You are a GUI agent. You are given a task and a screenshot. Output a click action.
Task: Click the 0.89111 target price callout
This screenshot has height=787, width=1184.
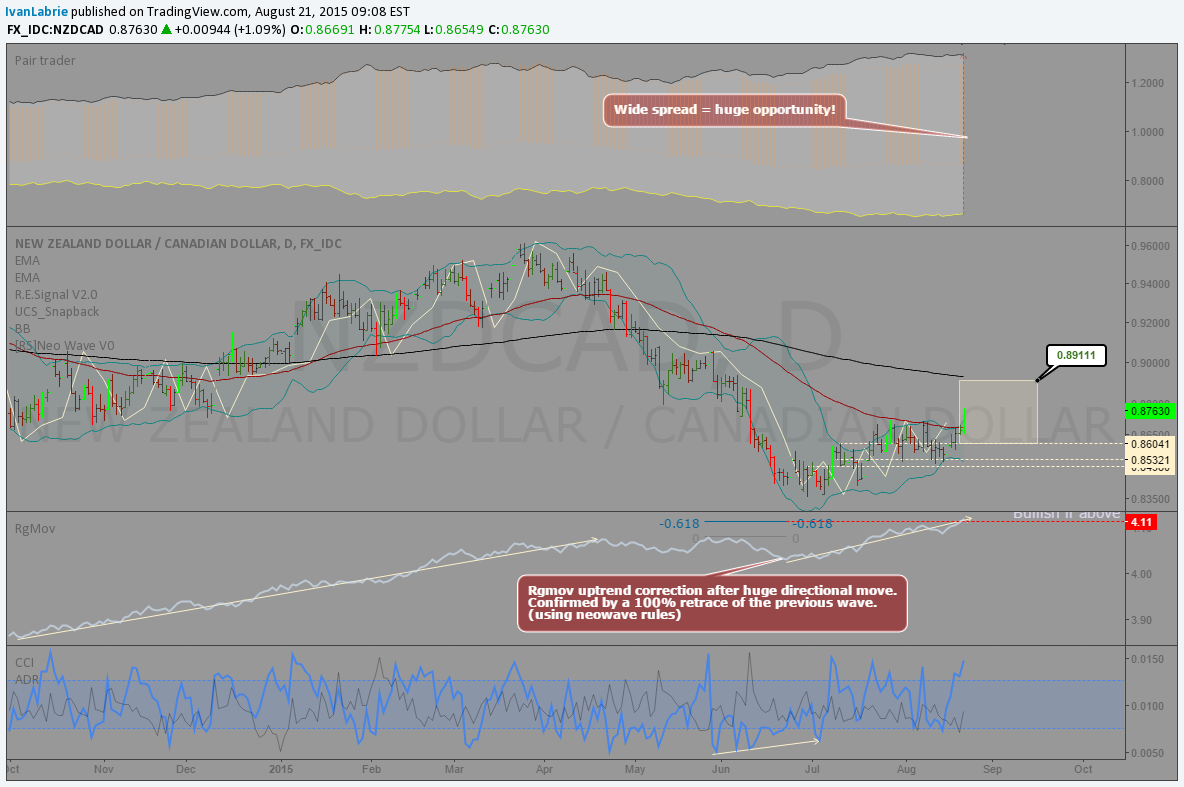click(x=1076, y=355)
